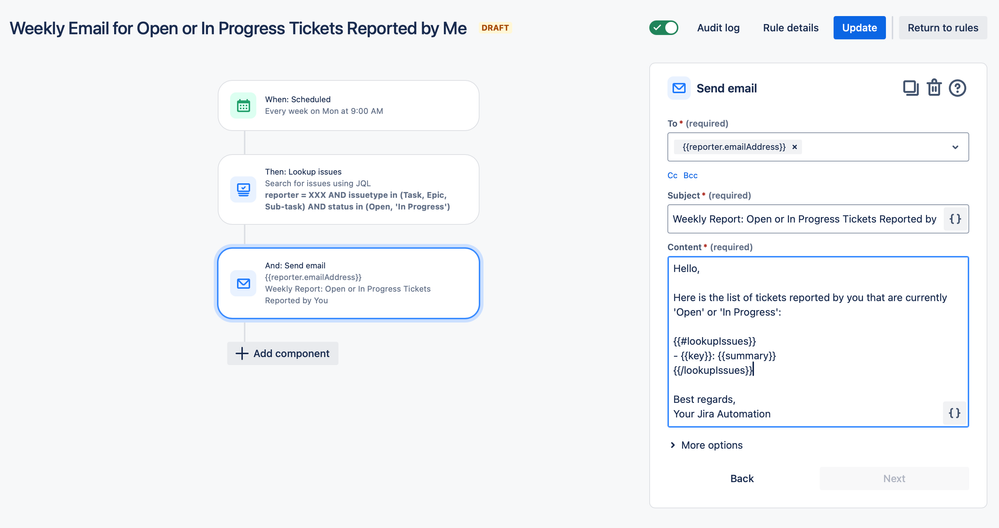The width and height of the screenshot is (999, 528).
Task: Open the To recipients dropdown
Action: click(955, 147)
